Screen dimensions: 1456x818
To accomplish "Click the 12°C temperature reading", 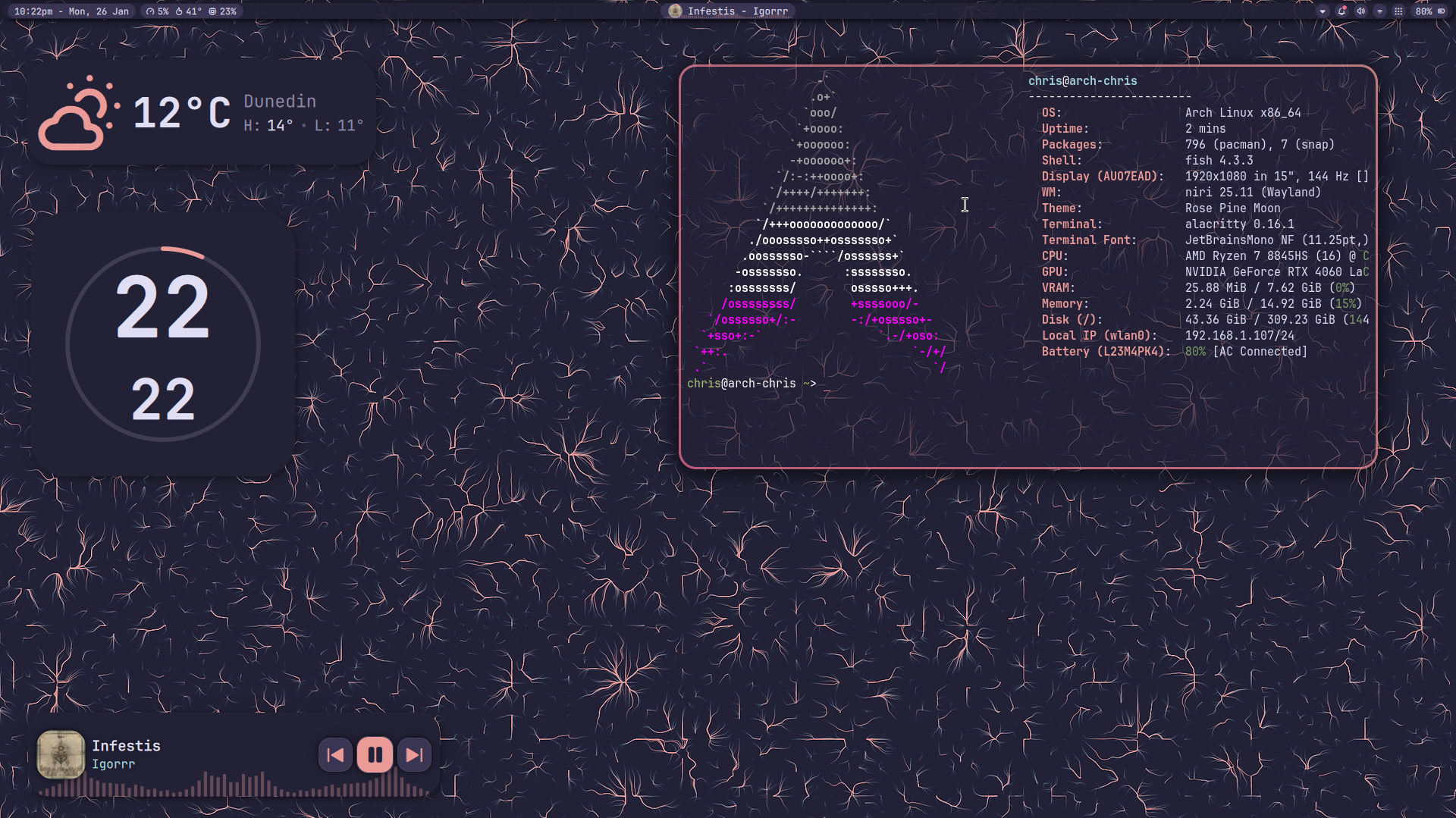I will 182,113.
